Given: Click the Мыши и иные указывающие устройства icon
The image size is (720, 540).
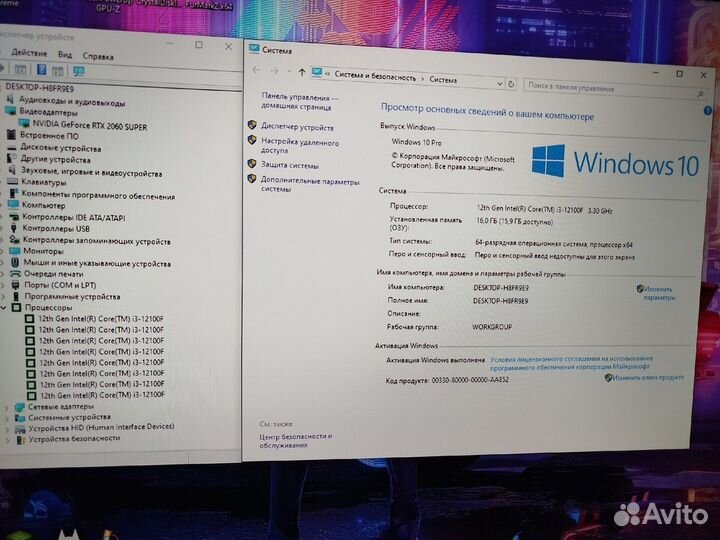Looking at the screenshot, I should pyautogui.click(x=15, y=262).
